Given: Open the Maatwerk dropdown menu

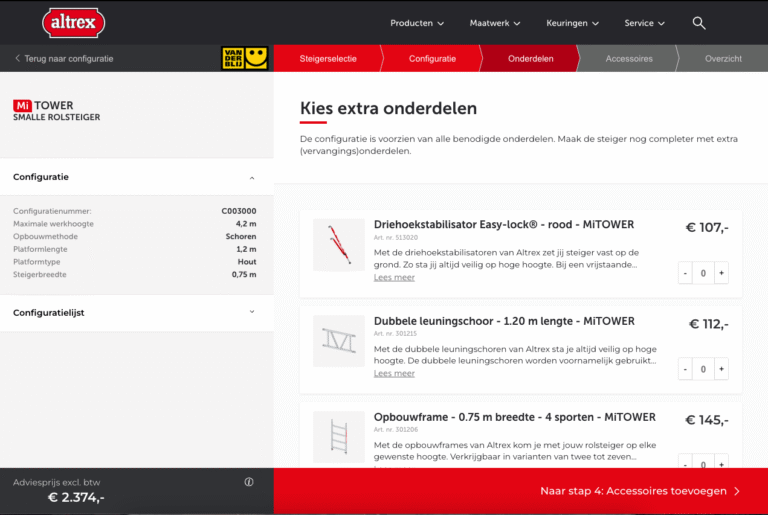Looking at the screenshot, I should [495, 23].
